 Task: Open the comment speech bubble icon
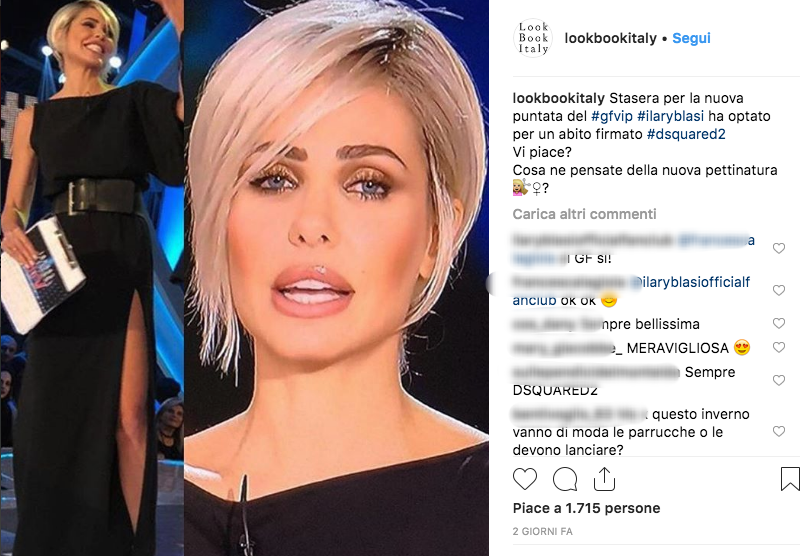(565, 479)
